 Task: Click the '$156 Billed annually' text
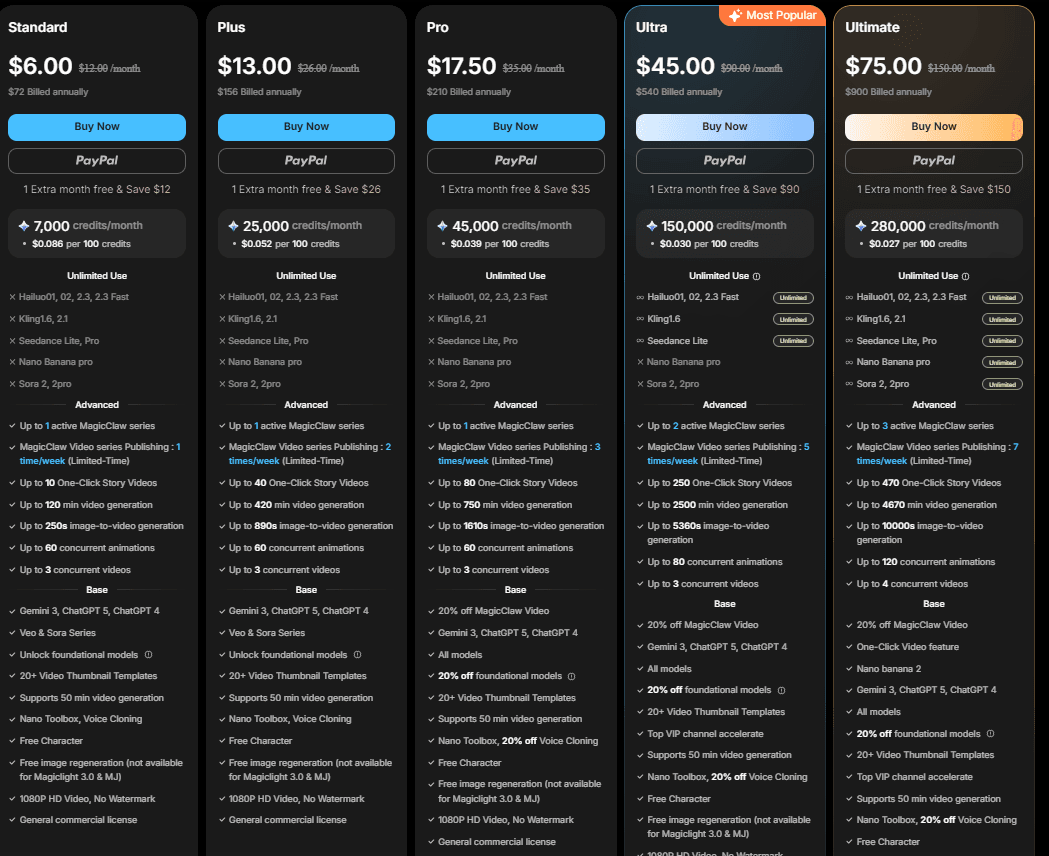pos(260,92)
